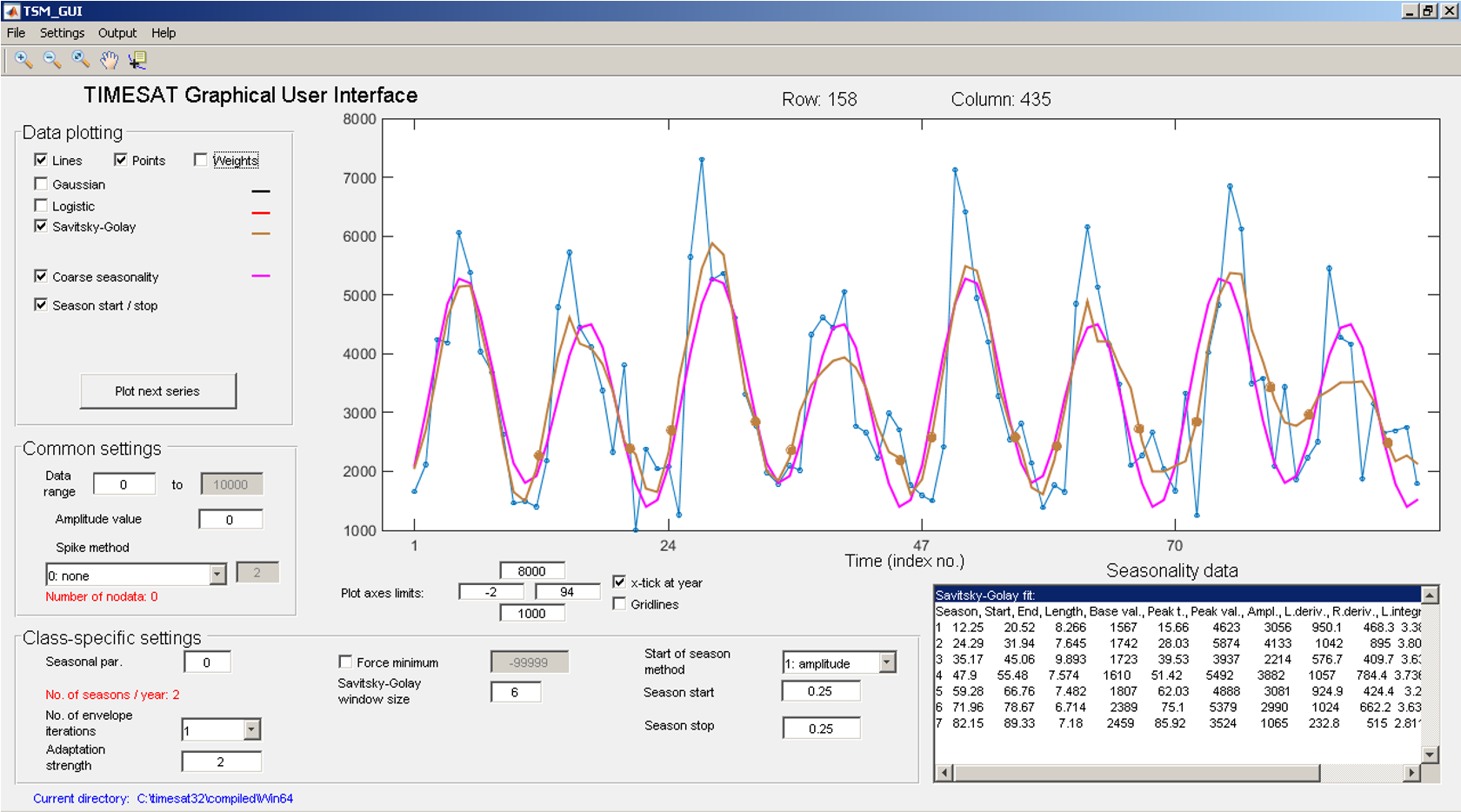Open the Output menu

coord(117,33)
